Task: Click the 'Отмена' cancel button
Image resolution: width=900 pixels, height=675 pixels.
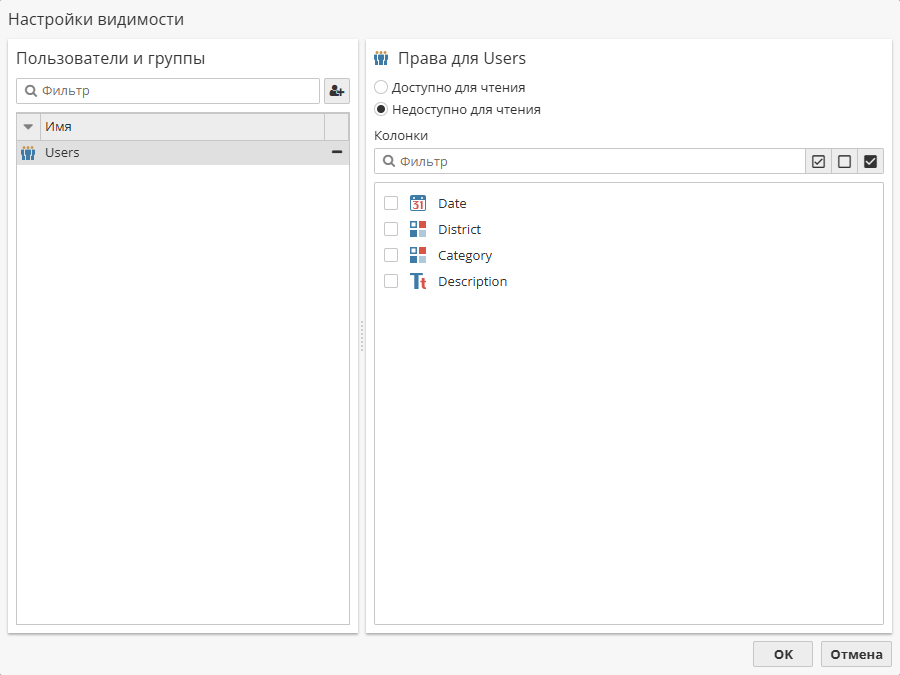Action: (x=856, y=654)
